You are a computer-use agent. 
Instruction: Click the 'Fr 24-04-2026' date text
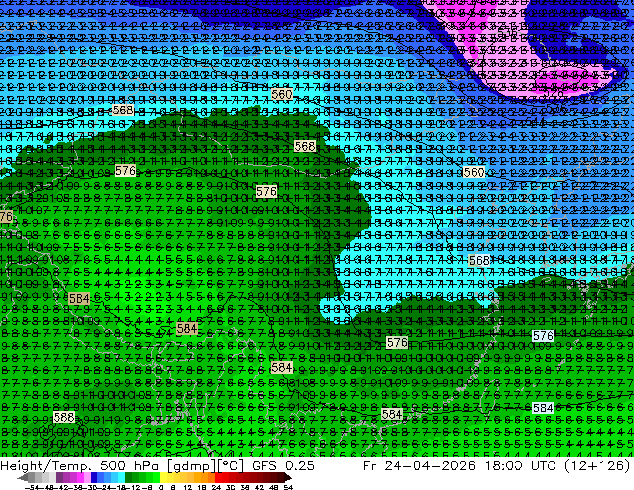[x=419, y=466]
